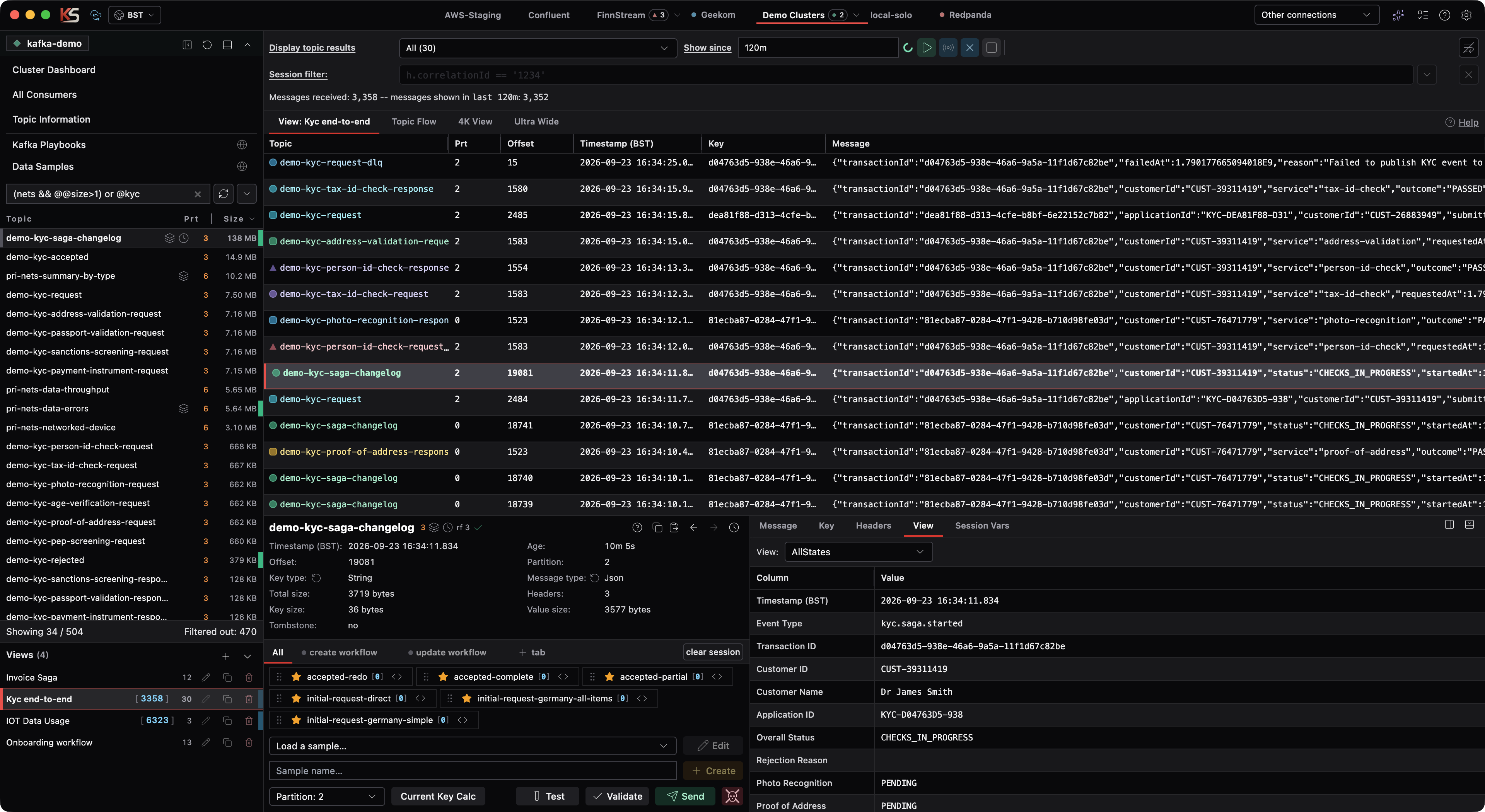Screen dimensions: 1485x812
Task: Click the refresh topics icon beside topic filter
Action: pyautogui.click(x=224, y=194)
